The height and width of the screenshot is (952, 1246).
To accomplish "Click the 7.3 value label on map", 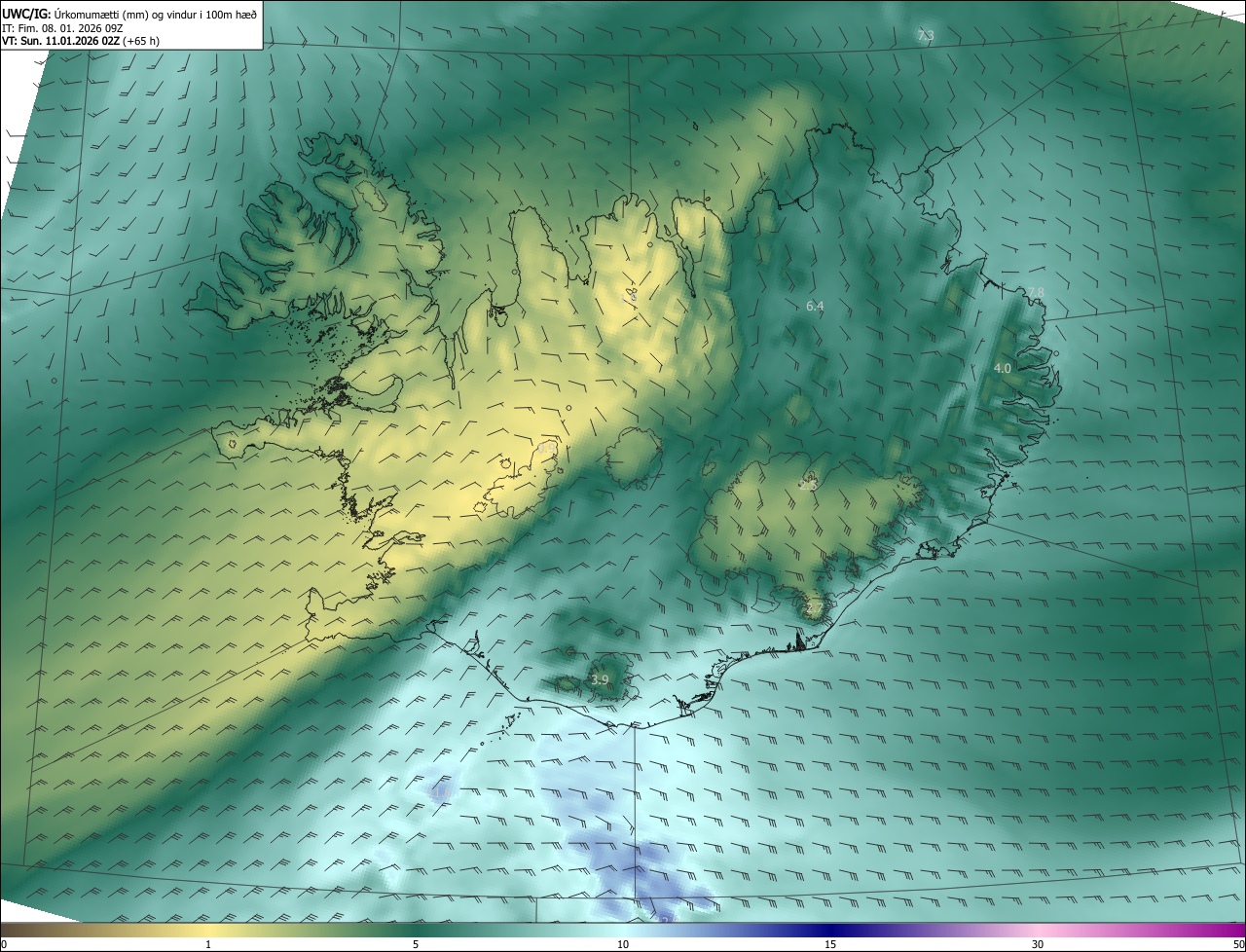I will click(926, 36).
